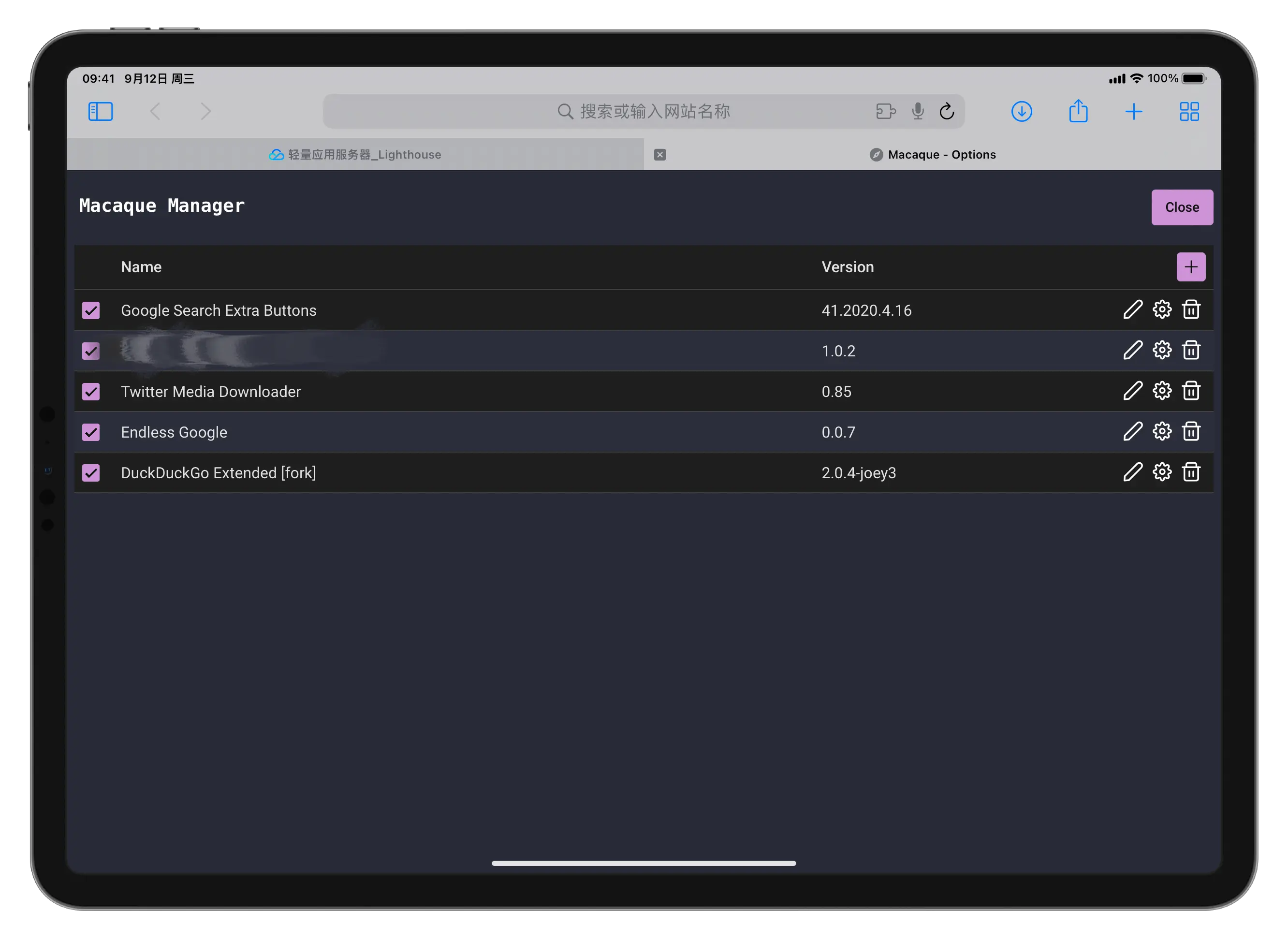This screenshot has height=940, width=1288.
Task: Click version 1.0.2 cell
Action: tap(838, 351)
